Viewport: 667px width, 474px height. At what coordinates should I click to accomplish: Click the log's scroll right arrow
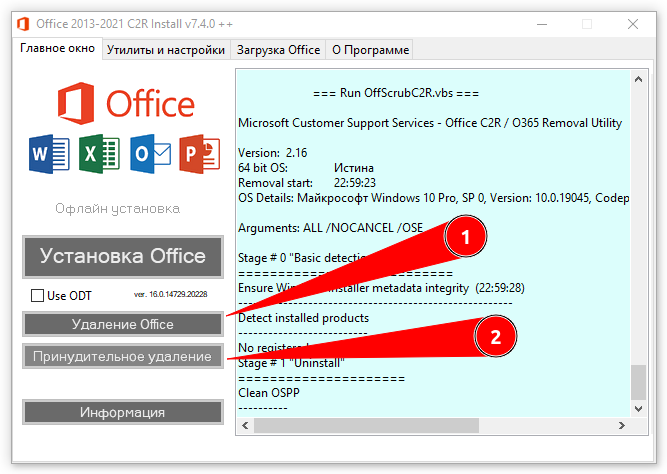pos(621,425)
